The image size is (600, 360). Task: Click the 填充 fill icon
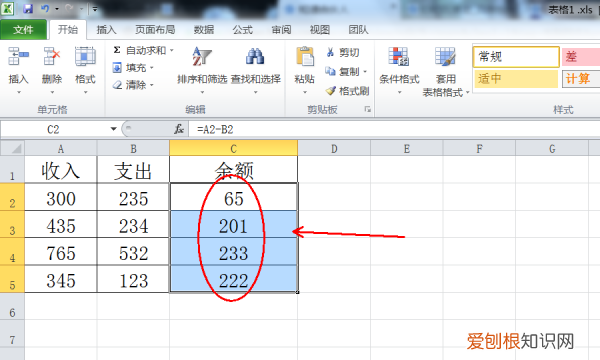click(x=117, y=68)
